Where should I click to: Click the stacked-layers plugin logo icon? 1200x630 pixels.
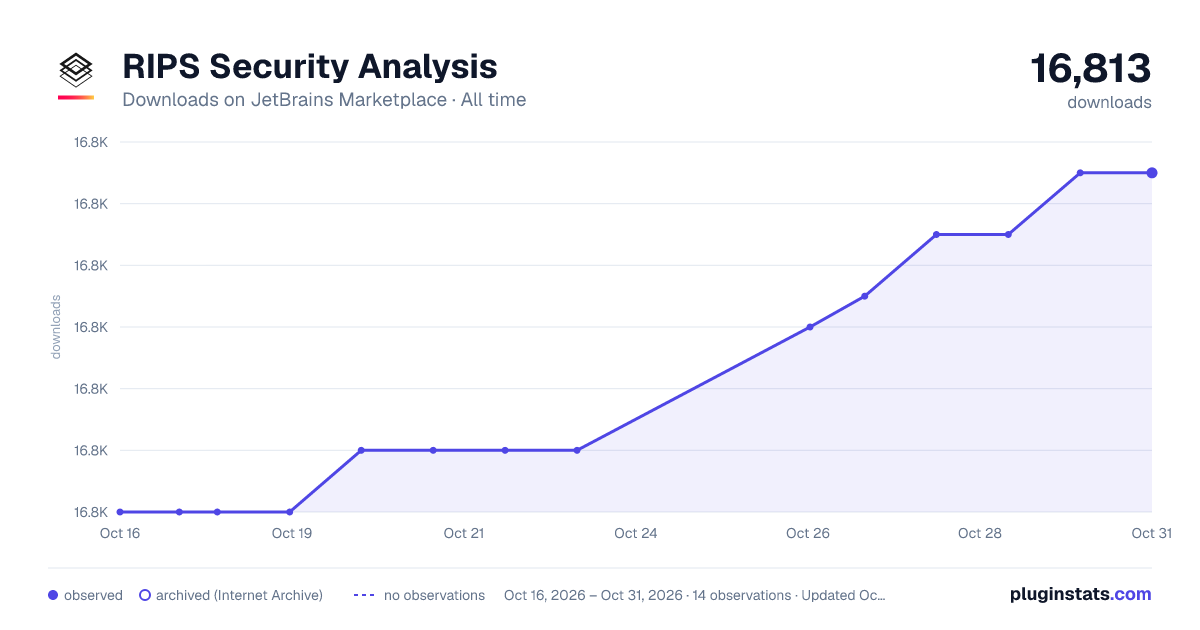pyautogui.click(x=76, y=70)
